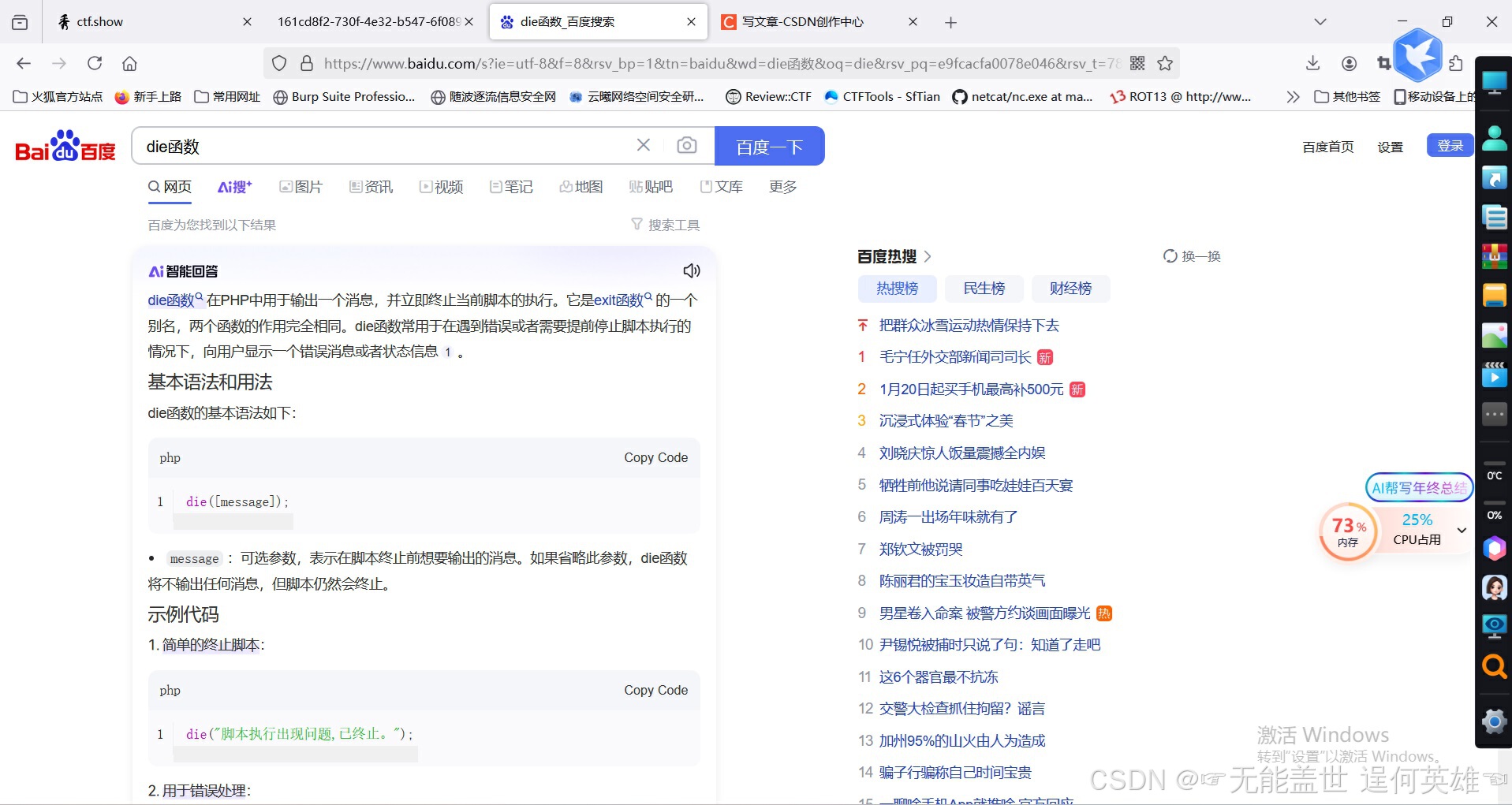This screenshot has width=1512, height=805.
Task: Select the Ai搜 tab
Action: pos(234,187)
